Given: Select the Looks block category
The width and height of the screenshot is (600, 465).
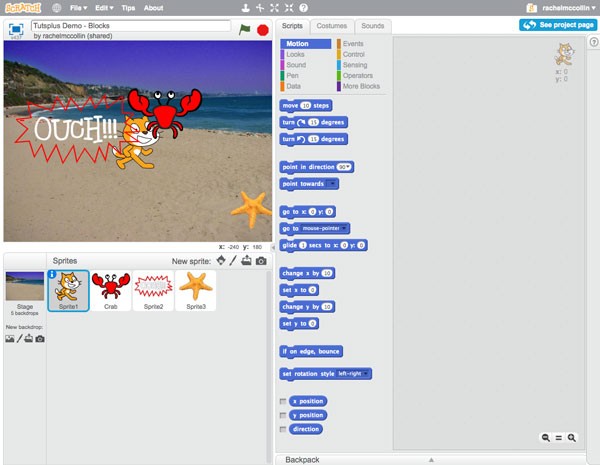Looking at the screenshot, I should click(295, 54).
